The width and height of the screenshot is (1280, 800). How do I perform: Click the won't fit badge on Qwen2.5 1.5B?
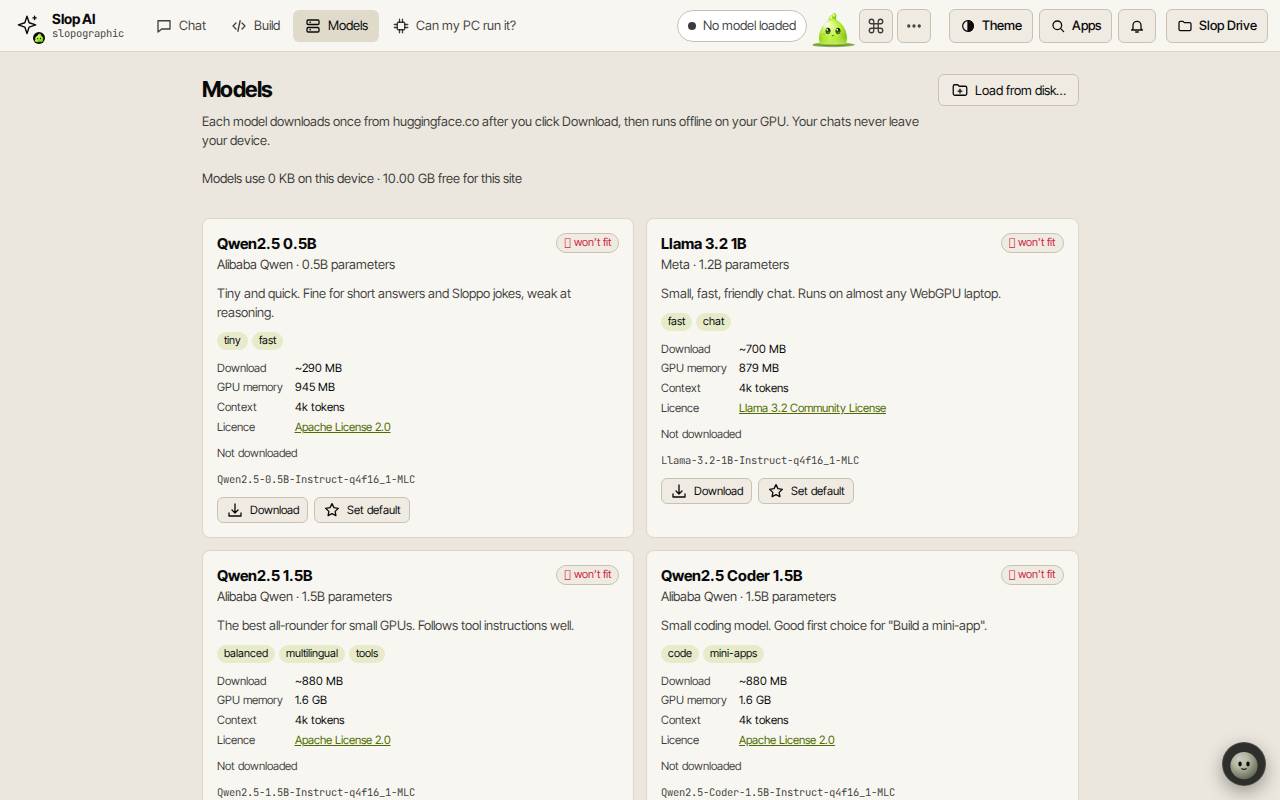pyautogui.click(x=588, y=575)
